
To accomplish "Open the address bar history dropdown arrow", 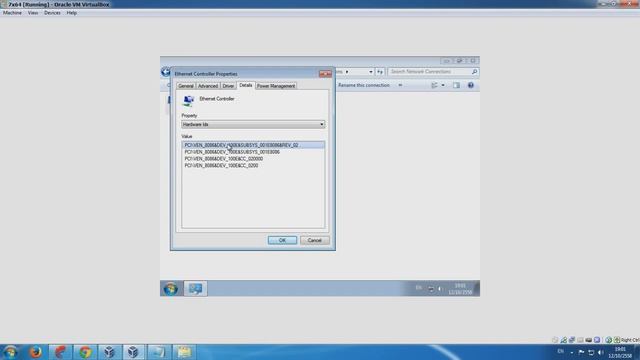I will (x=371, y=72).
